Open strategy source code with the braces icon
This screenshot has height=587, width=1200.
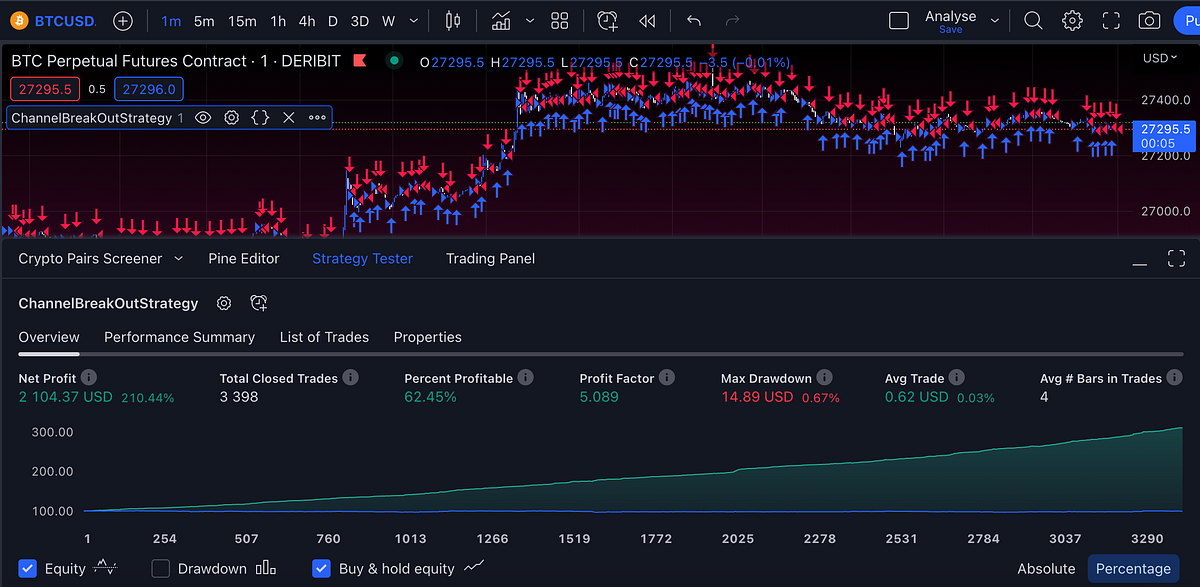[x=260, y=117]
